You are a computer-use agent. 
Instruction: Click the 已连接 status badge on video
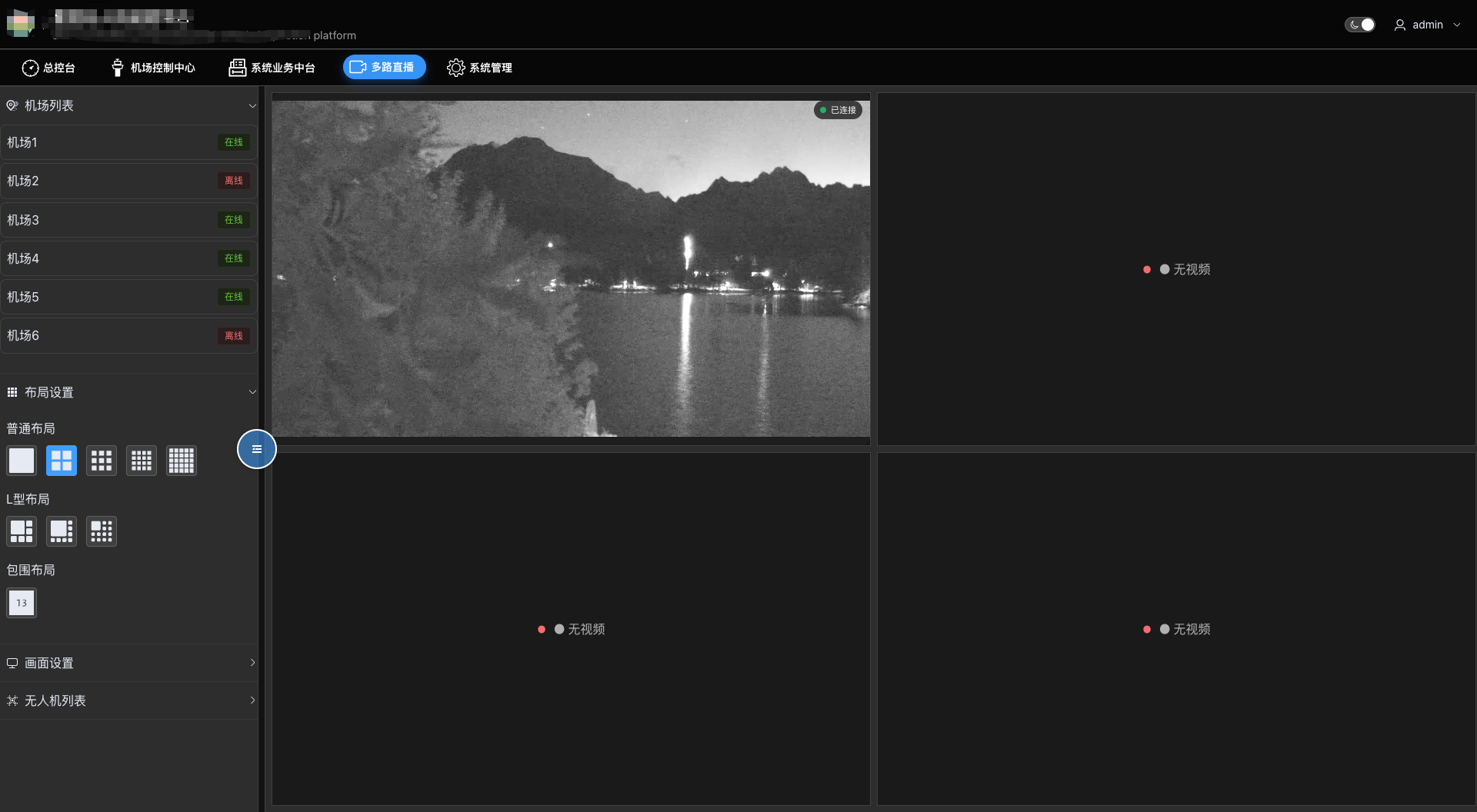tap(838, 110)
